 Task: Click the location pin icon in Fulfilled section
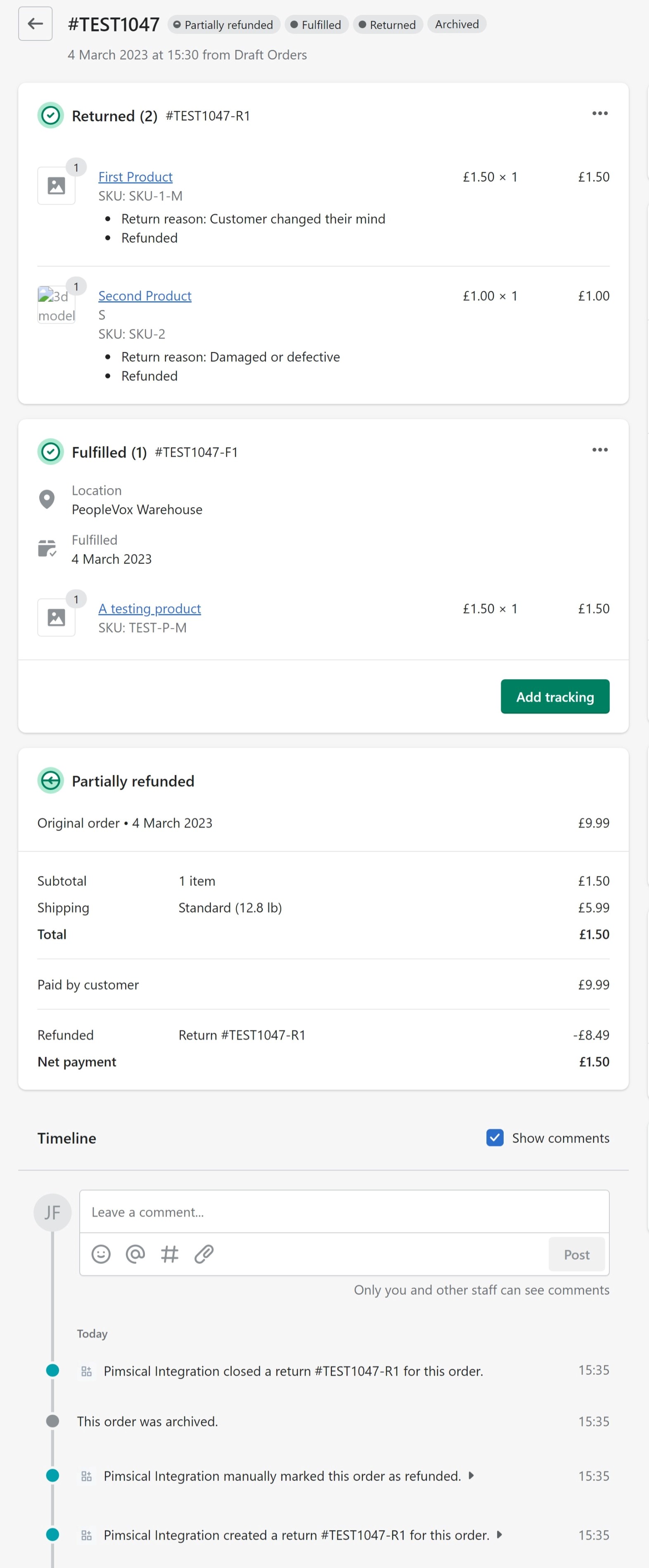[47, 499]
